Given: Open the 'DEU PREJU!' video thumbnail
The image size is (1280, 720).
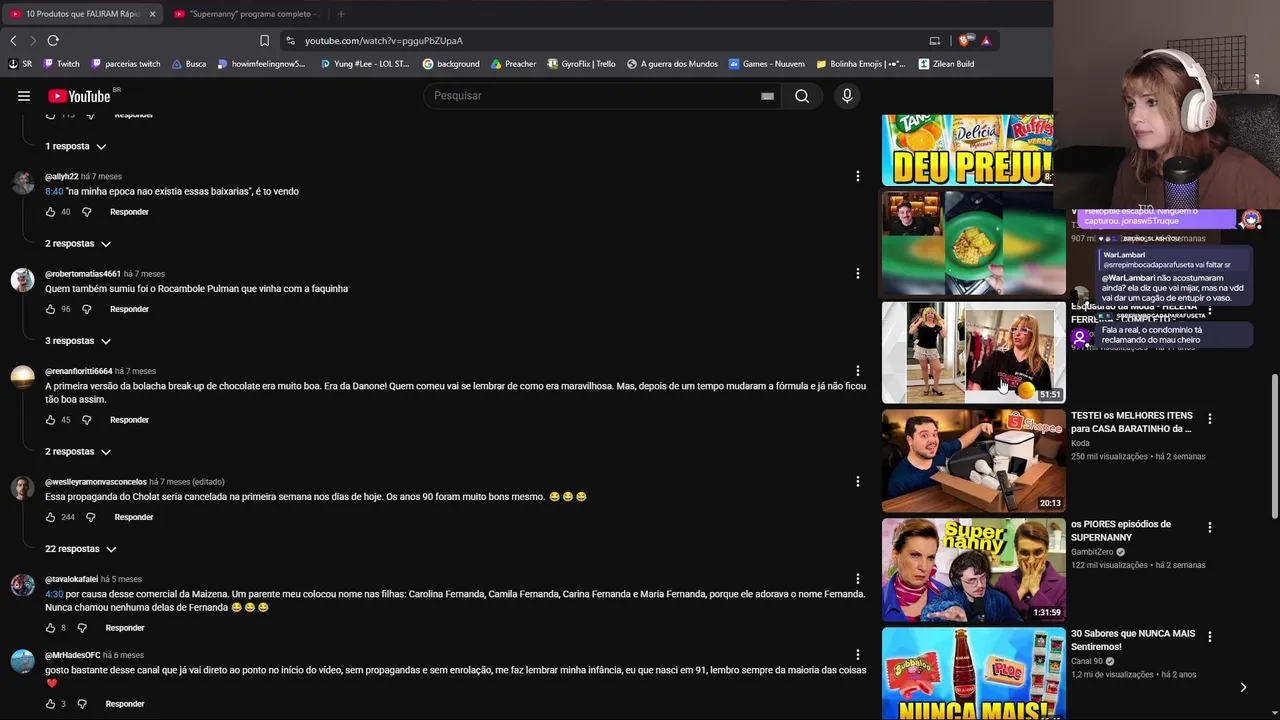Looking at the screenshot, I should 967,150.
